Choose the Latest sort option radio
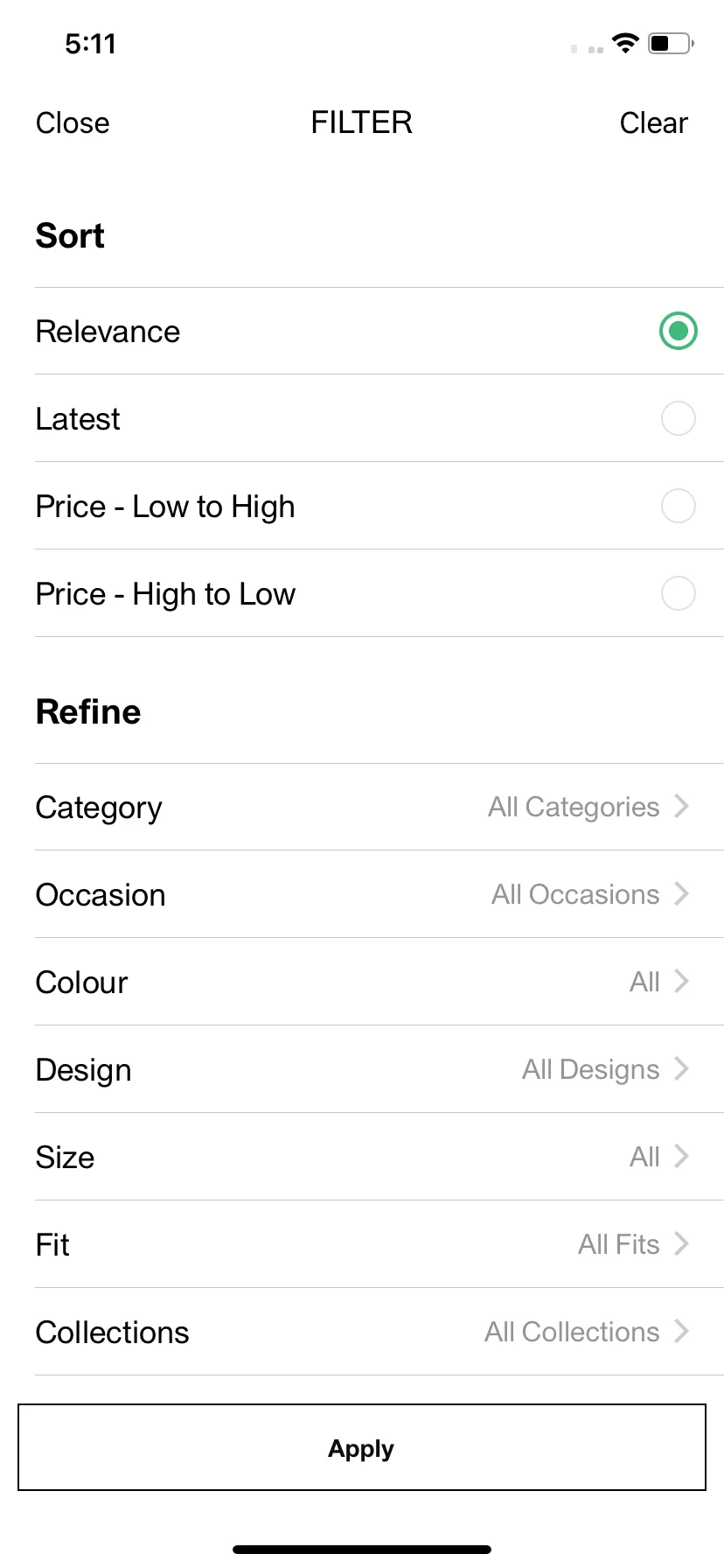This screenshot has width=724, height=1568. [x=679, y=418]
